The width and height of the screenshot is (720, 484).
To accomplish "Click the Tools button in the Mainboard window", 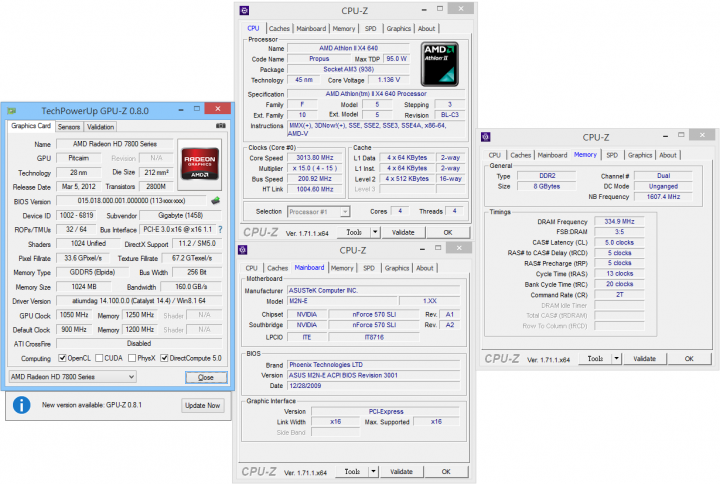I will pyautogui.click(x=352, y=472).
